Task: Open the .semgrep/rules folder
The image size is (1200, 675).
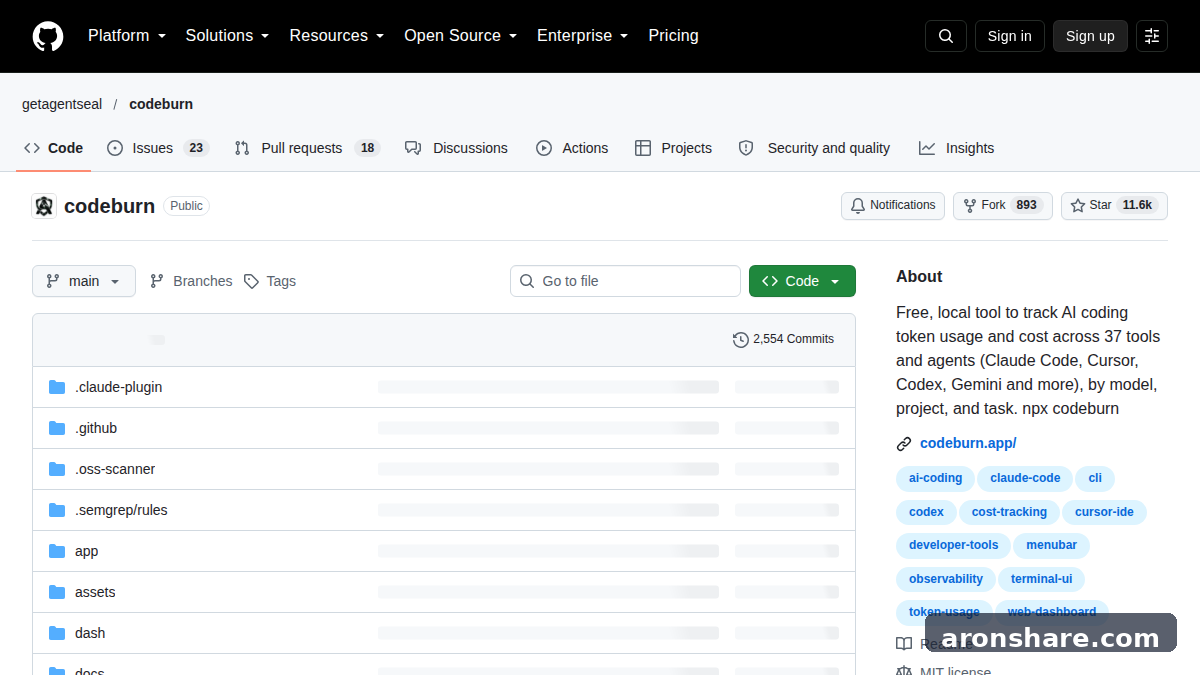Action: 121,510
